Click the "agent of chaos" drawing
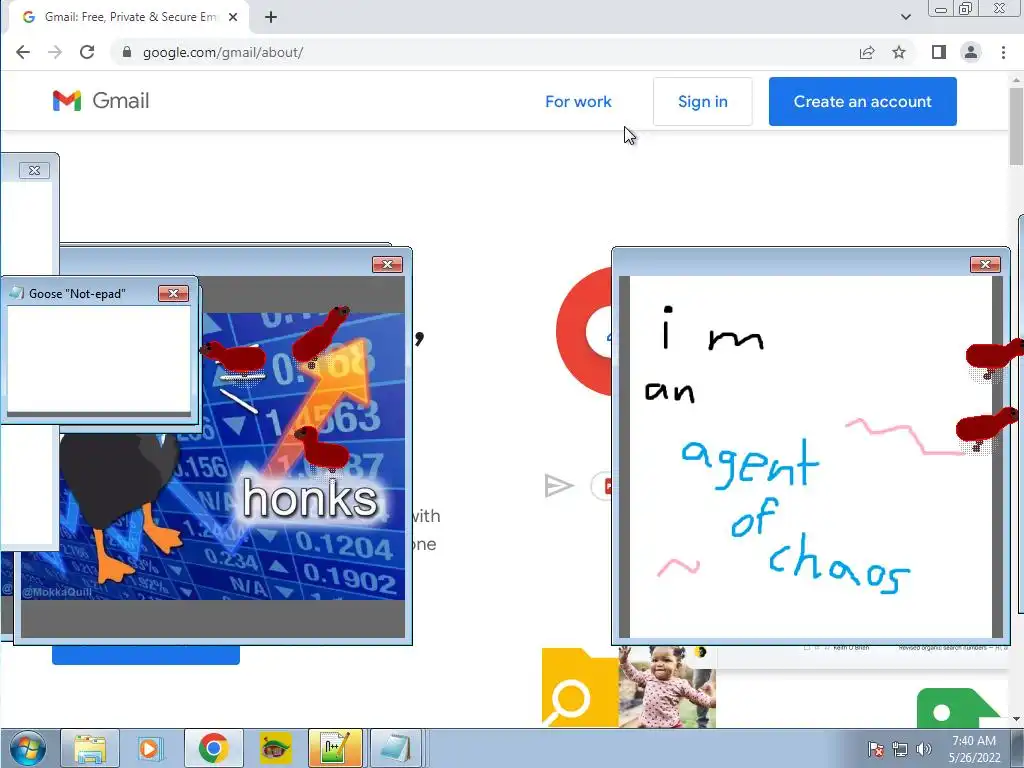The width and height of the screenshot is (1024, 768). coord(810,457)
